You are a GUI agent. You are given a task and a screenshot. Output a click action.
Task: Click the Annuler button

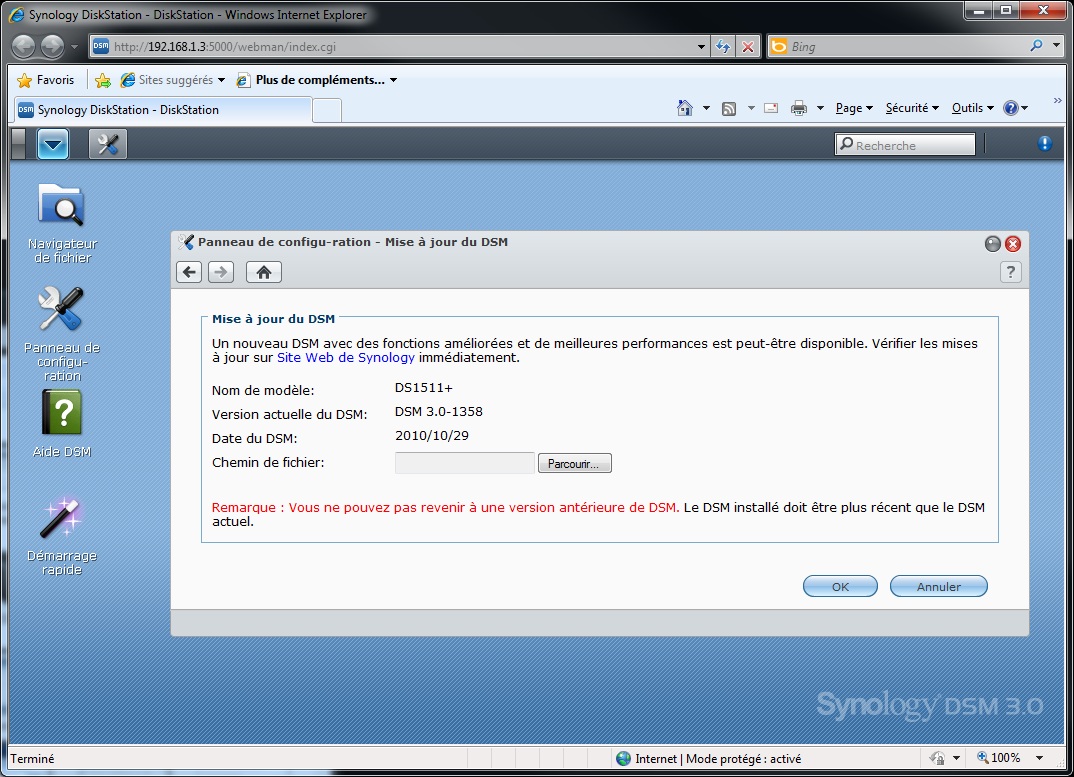tap(938, 587)
